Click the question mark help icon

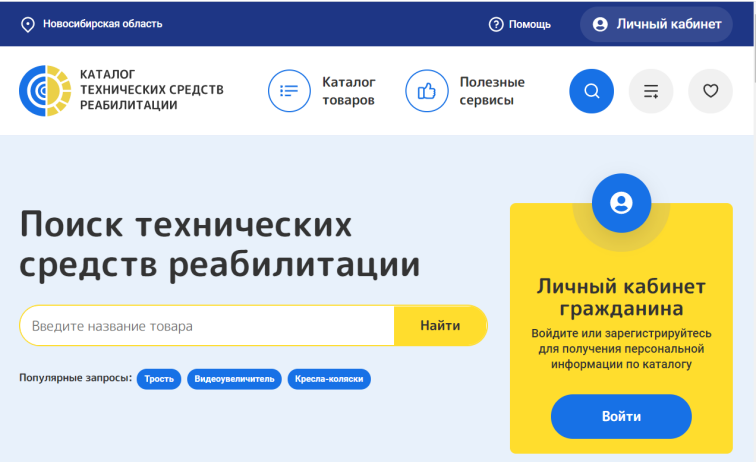495,24
